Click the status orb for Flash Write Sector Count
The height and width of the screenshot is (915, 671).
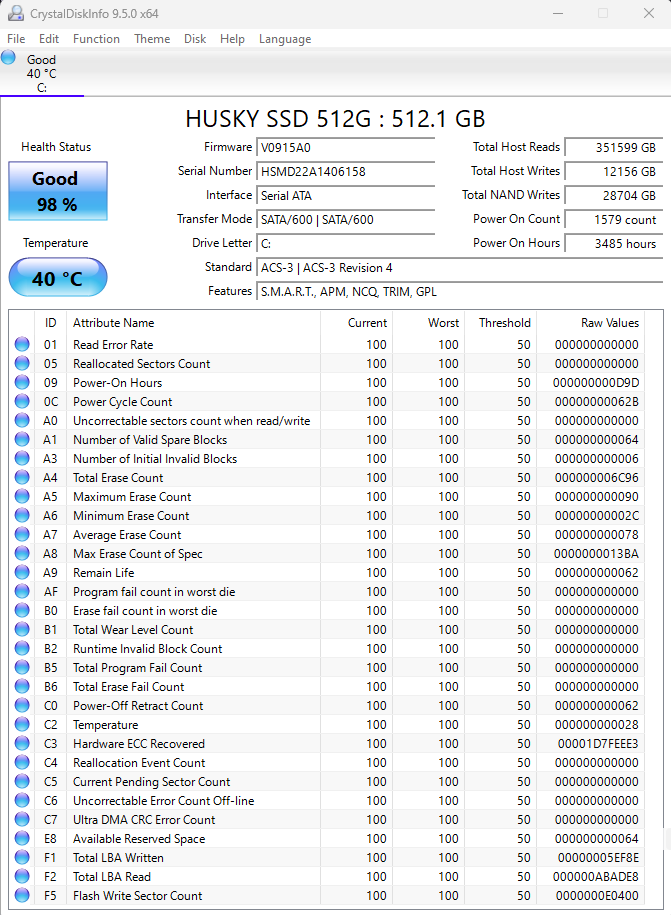tap(22, 895)
